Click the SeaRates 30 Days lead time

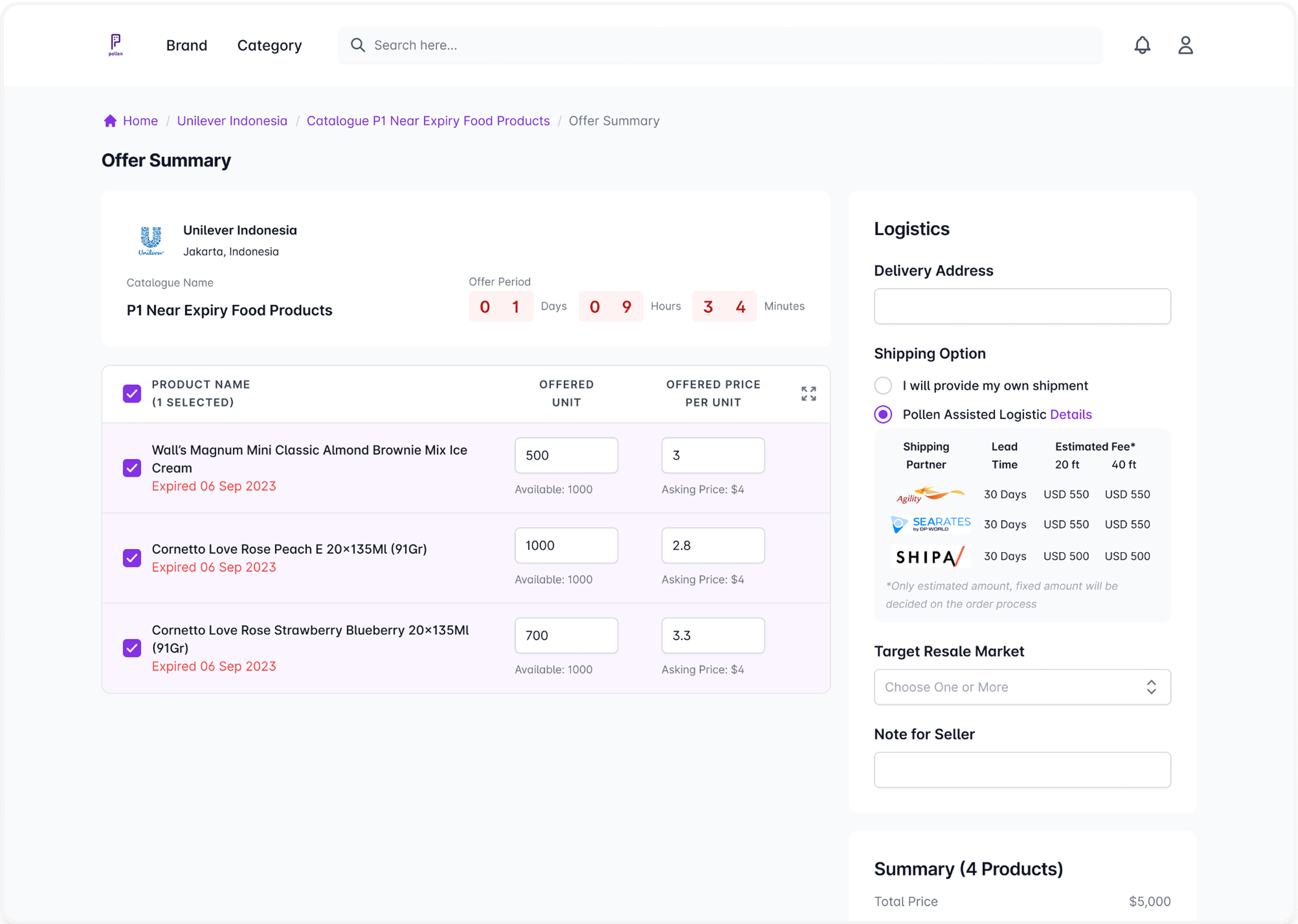click(x=1005, y=524)
